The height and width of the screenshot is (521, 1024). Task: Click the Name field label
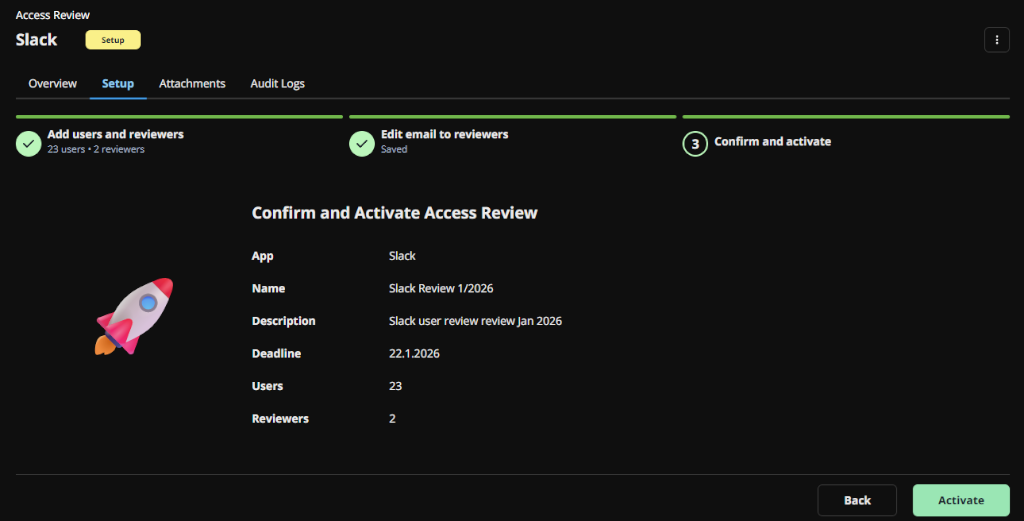click(x=268, y=289)
